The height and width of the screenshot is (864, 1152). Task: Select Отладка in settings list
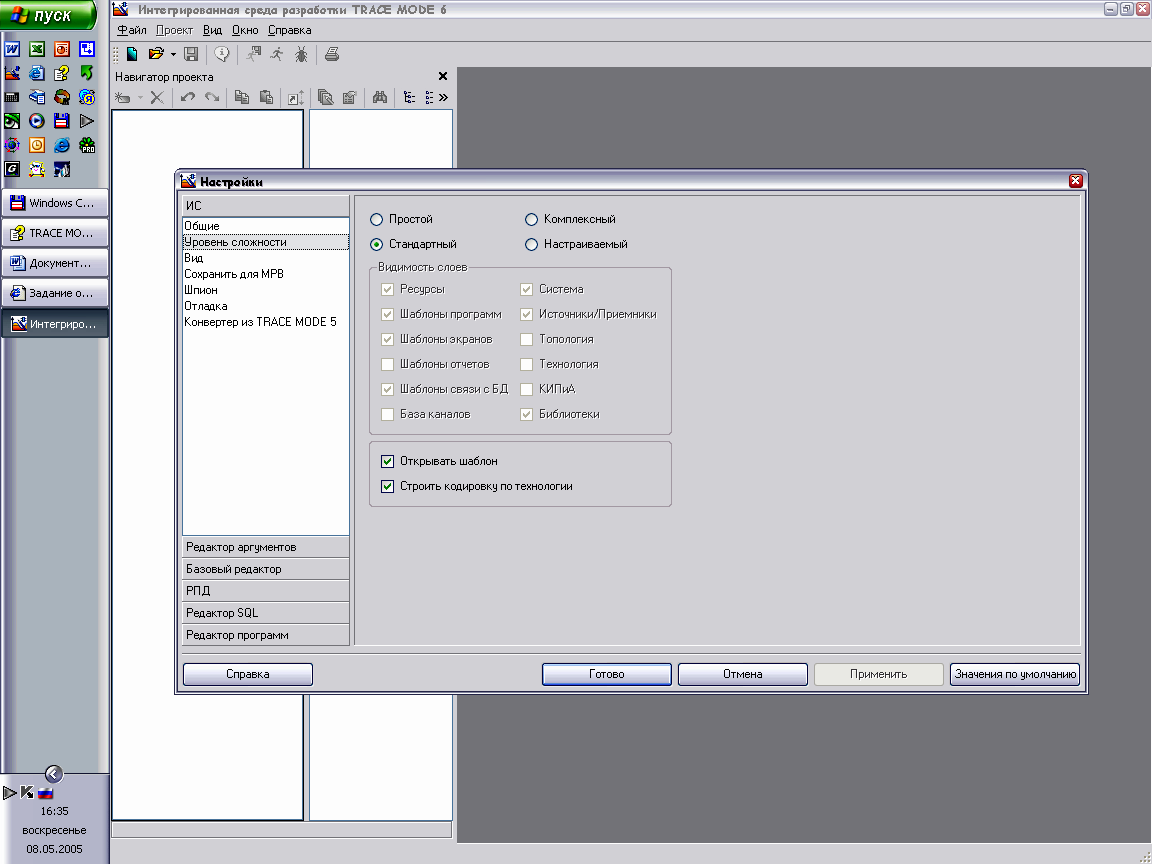click(265, 306)
